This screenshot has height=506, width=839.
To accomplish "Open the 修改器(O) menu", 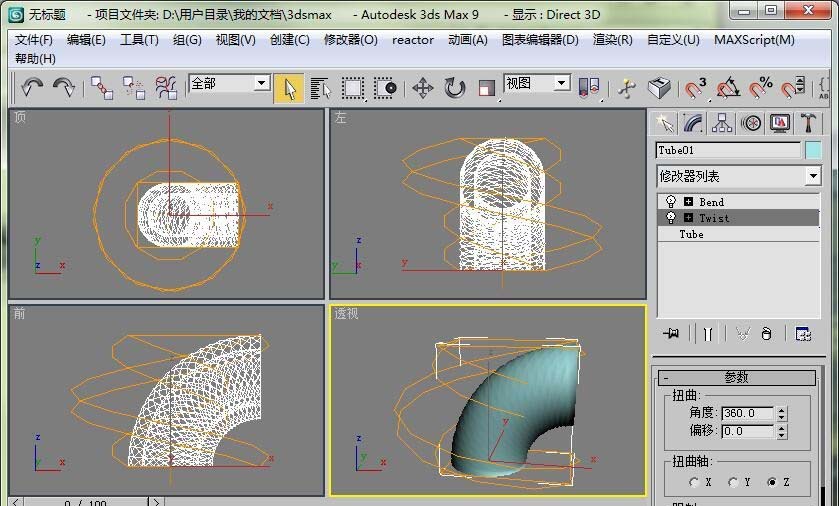I will 350,40.
